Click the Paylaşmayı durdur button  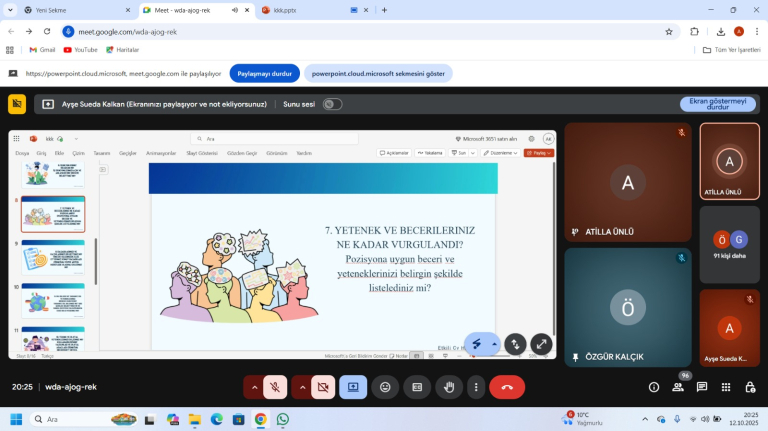(264, 73)
